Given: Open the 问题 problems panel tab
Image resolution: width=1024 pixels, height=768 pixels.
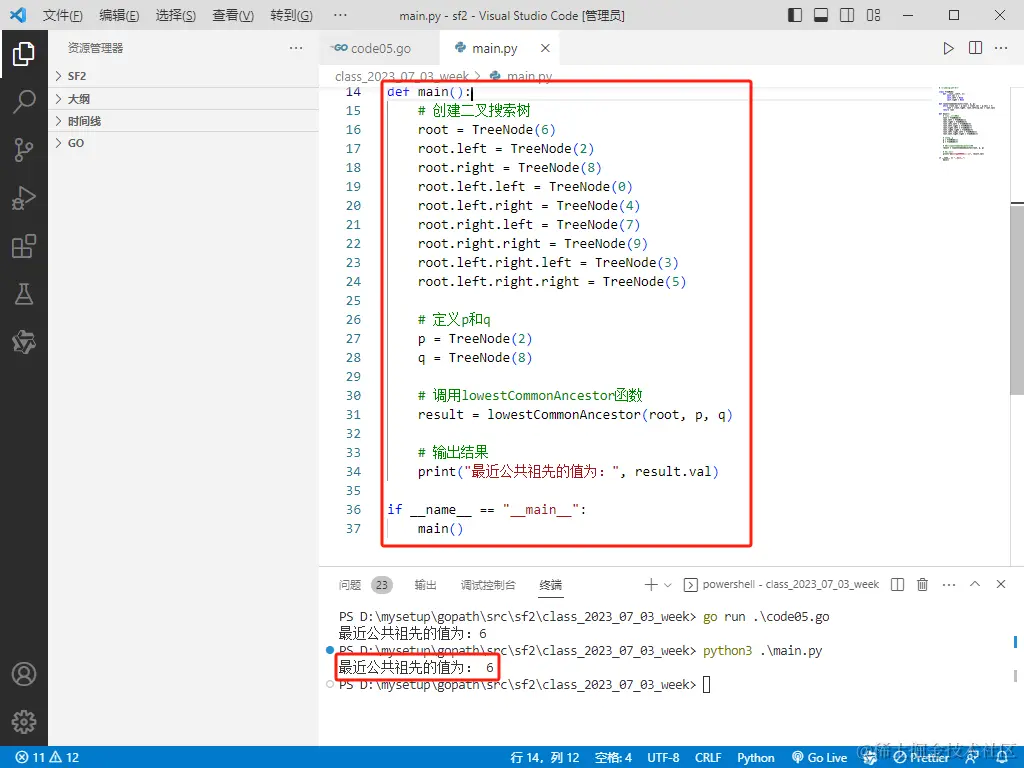Looking at the screenshot, I should click(350, 585).
